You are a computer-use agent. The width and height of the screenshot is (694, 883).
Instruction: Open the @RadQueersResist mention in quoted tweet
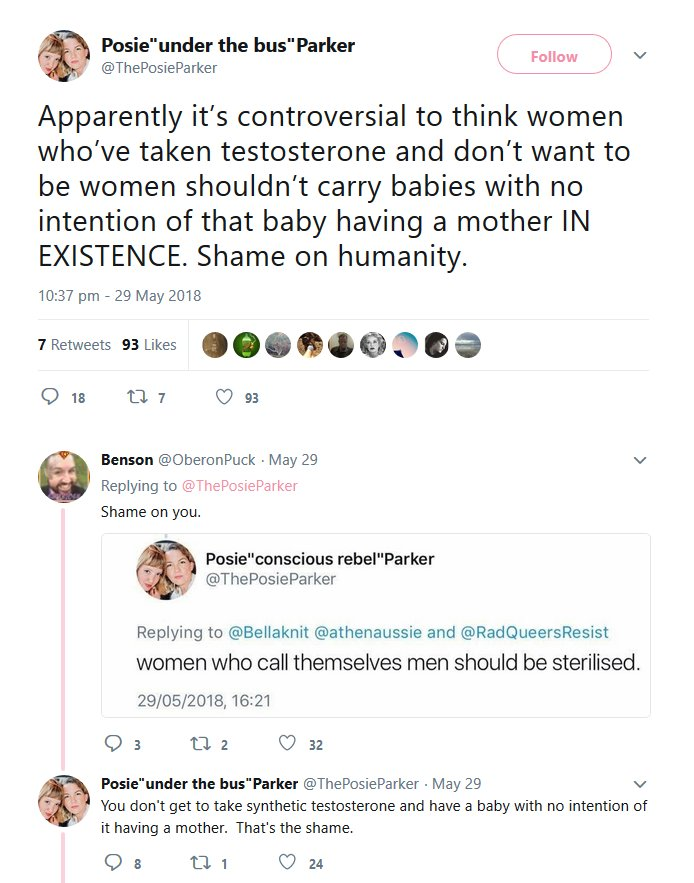pyautogui.click(x=534, y=632)
